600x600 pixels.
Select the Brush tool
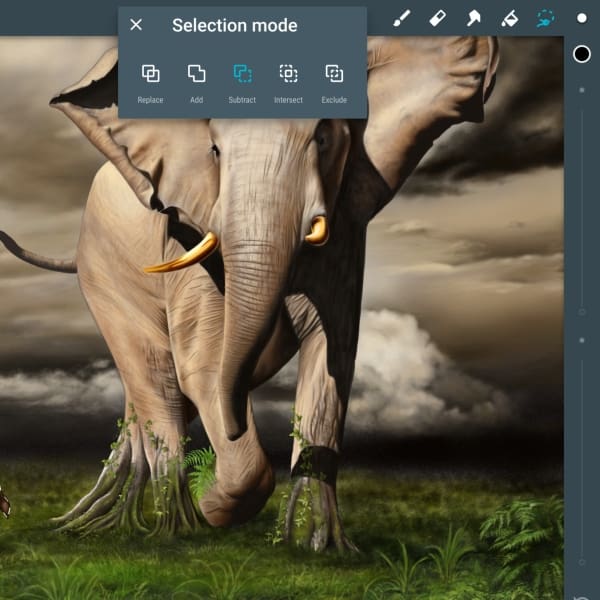[x=401, y=18]
